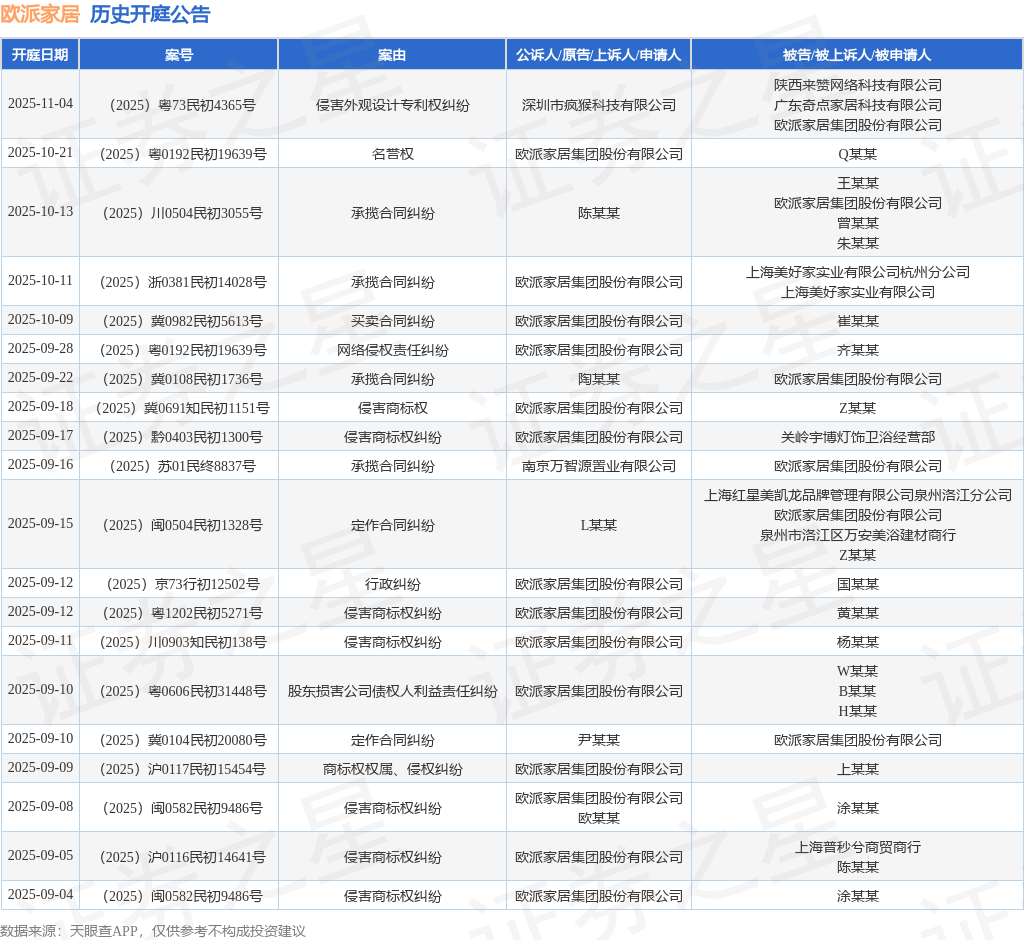Screen dimensions: 1024x940
Task: Click 买卖合同纠纷 cause cell
Action: 392,321
